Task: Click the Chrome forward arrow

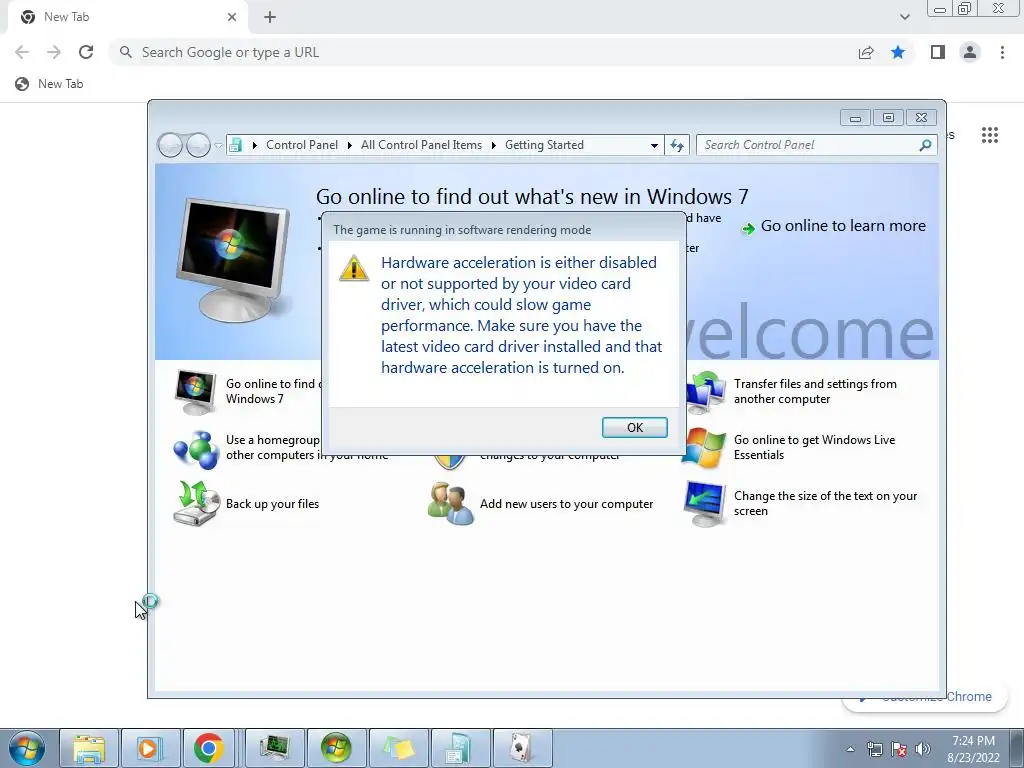Action: pos(54,52)
